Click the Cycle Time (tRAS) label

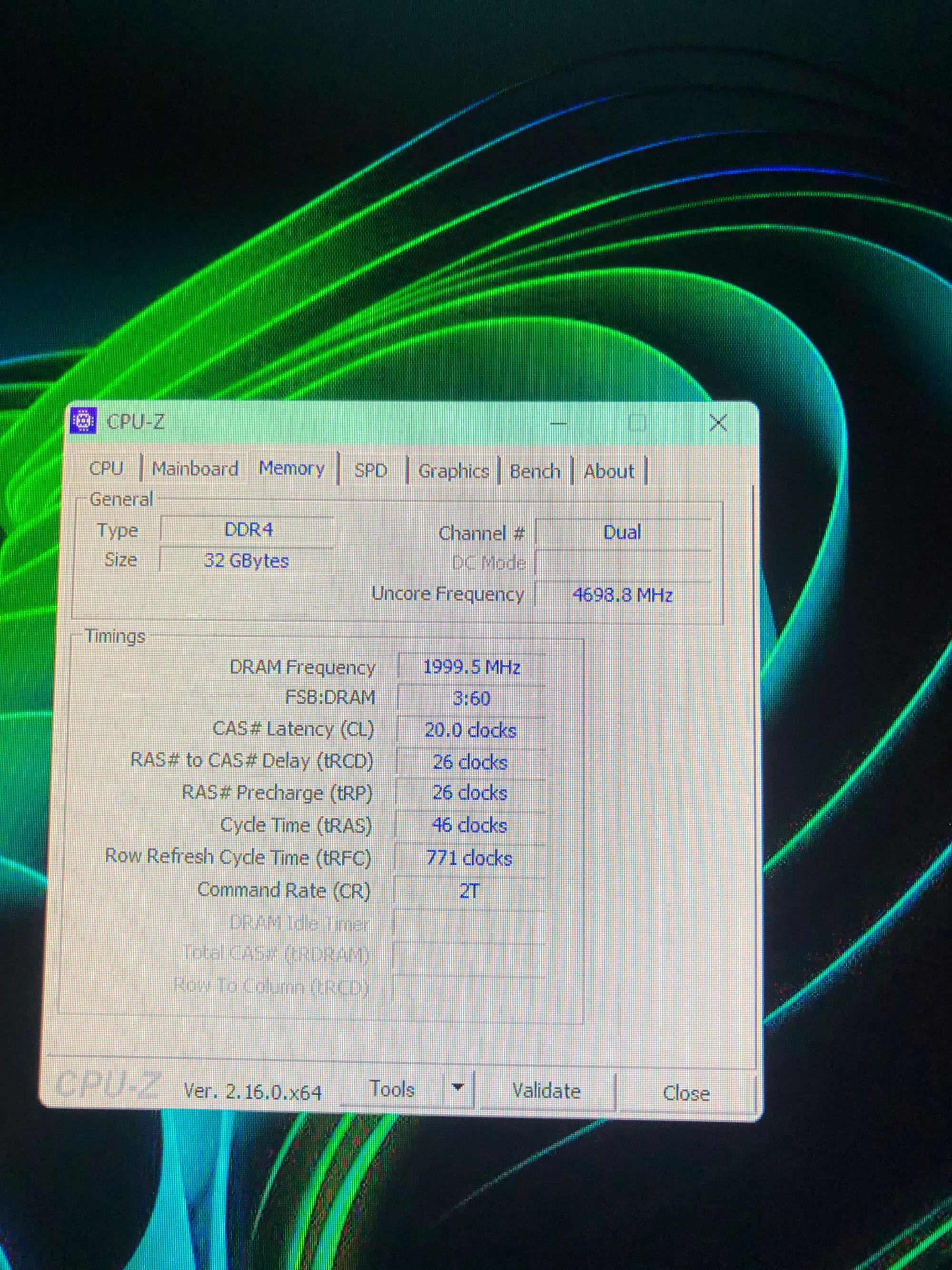coord(296,825)
